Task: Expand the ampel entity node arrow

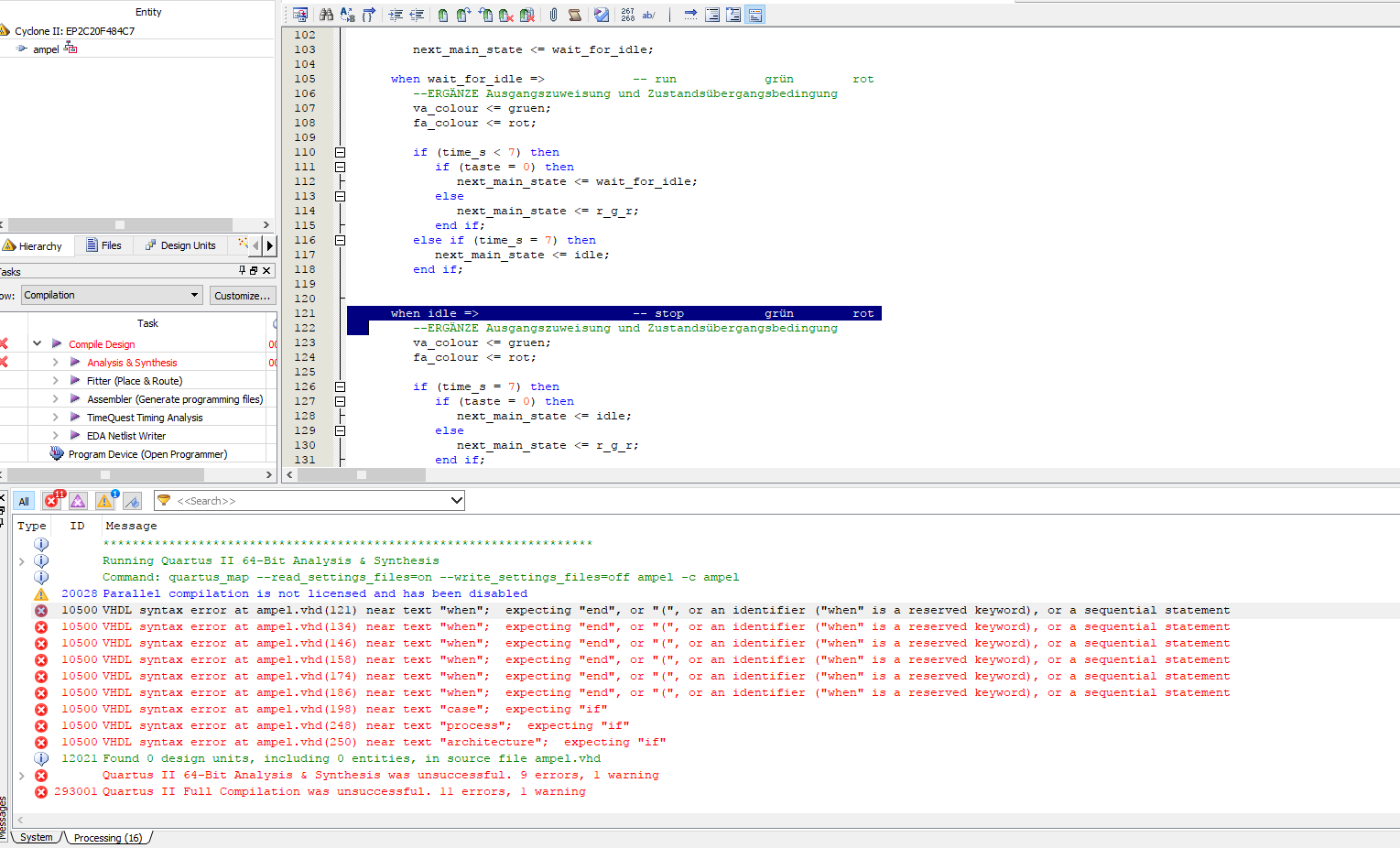Action: click(x=21, y=49)
